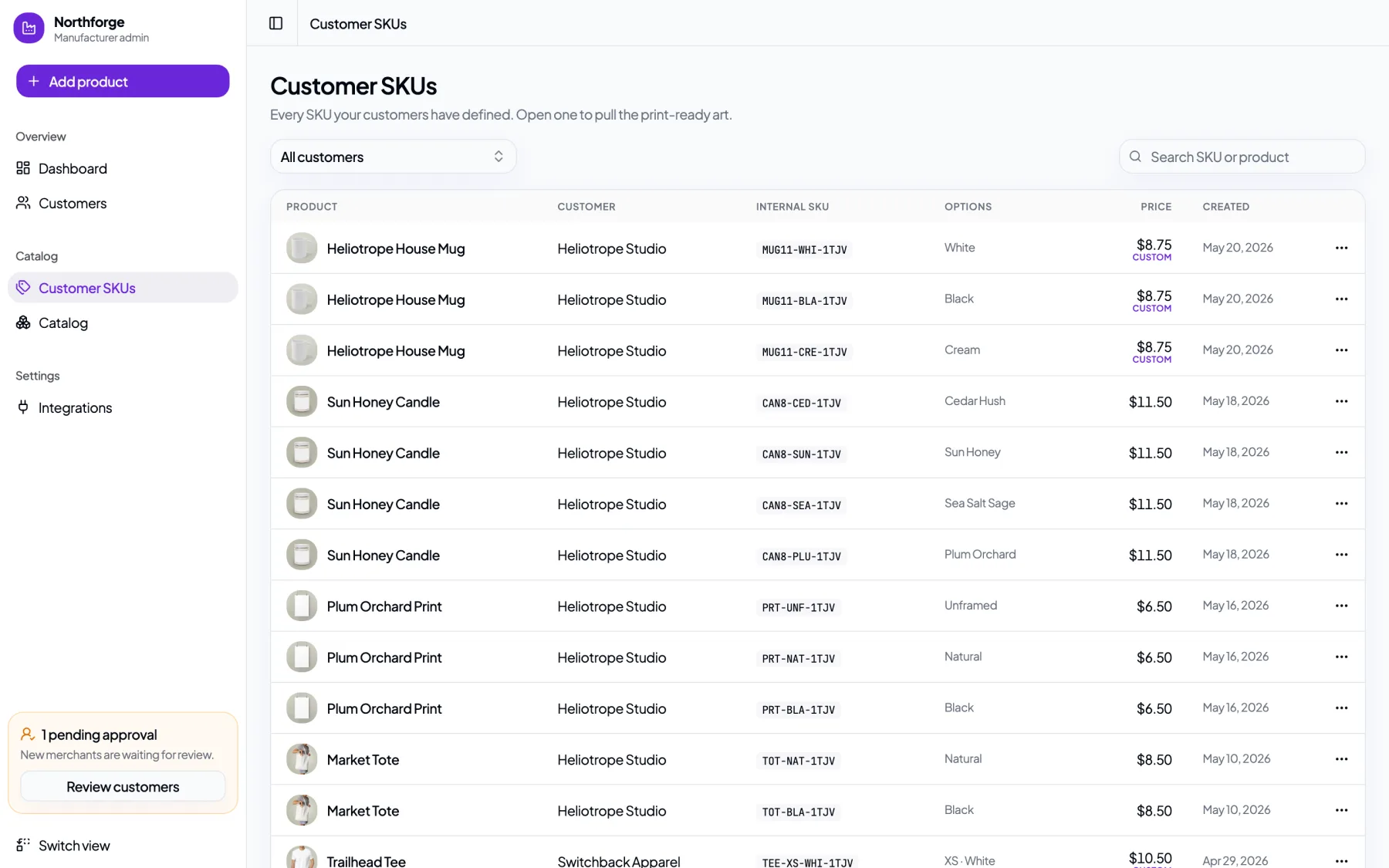
Task: Click the PRICE column header
Action: click(x=1156, y=207)
